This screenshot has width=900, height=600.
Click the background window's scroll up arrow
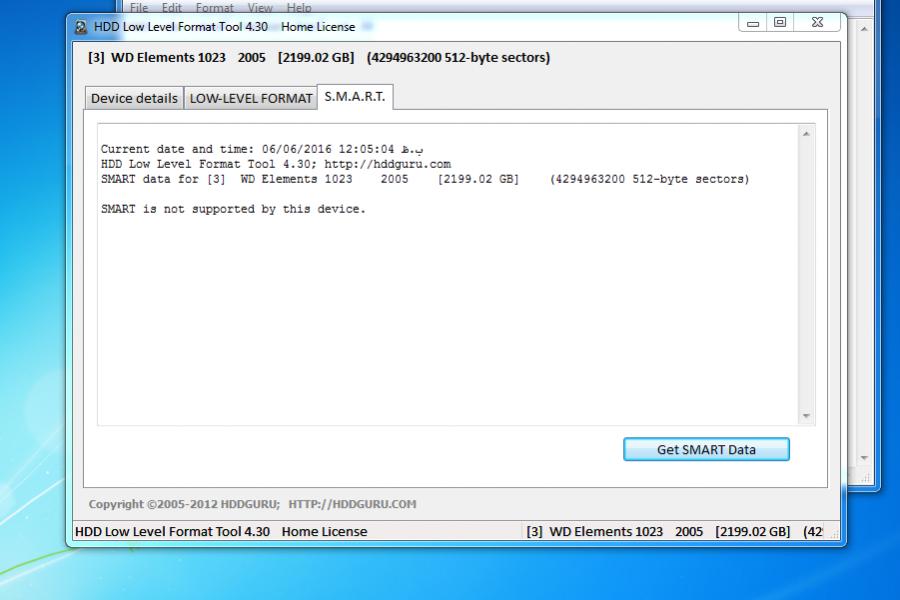coord(864,29)
